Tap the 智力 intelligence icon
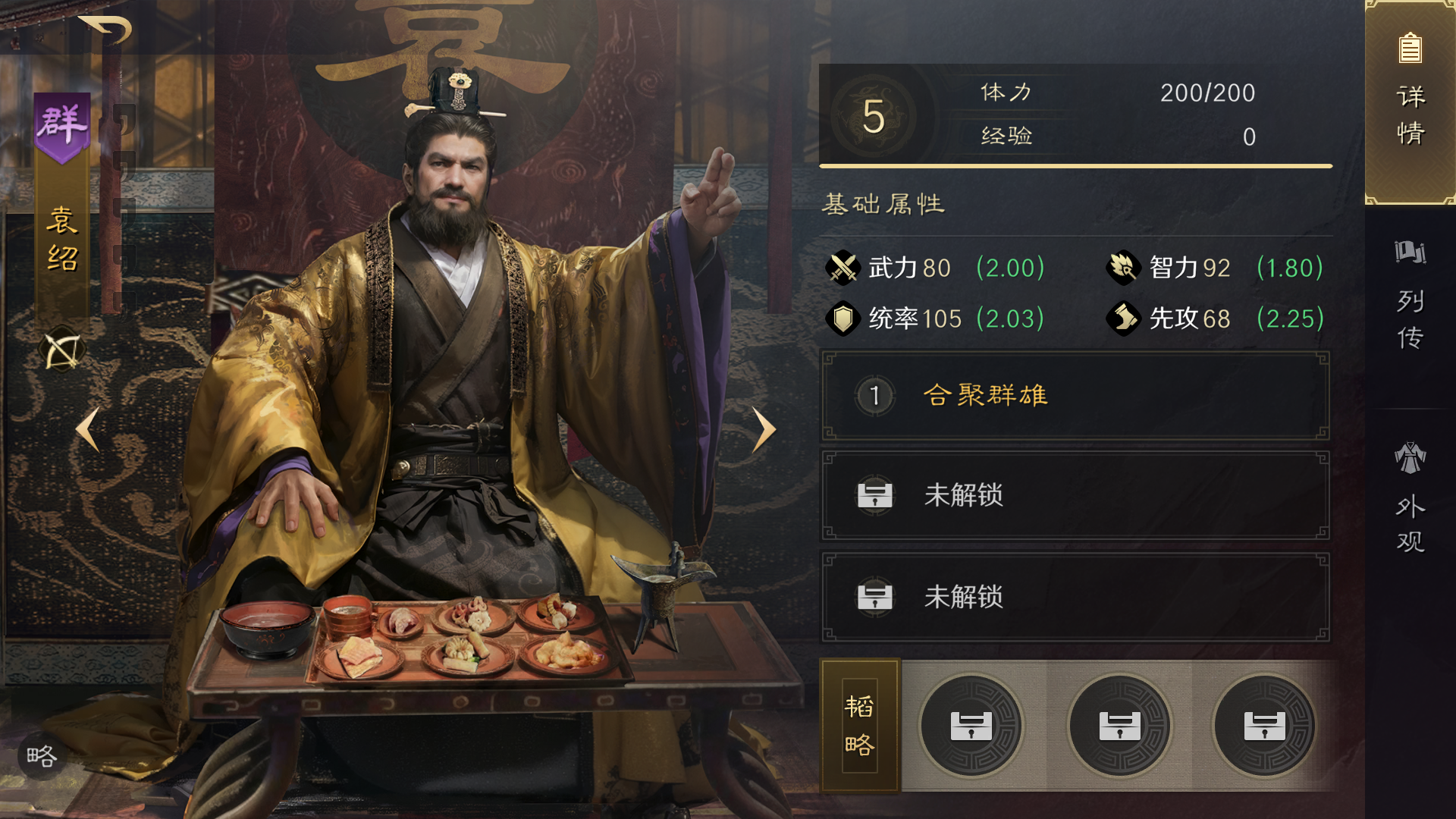The image size is (1456, 819). tap(1123, 268)
